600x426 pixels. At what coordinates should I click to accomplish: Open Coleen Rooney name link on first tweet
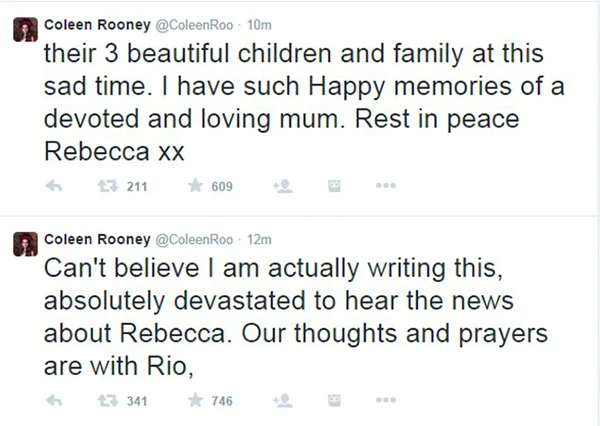(x=94, y=21)
